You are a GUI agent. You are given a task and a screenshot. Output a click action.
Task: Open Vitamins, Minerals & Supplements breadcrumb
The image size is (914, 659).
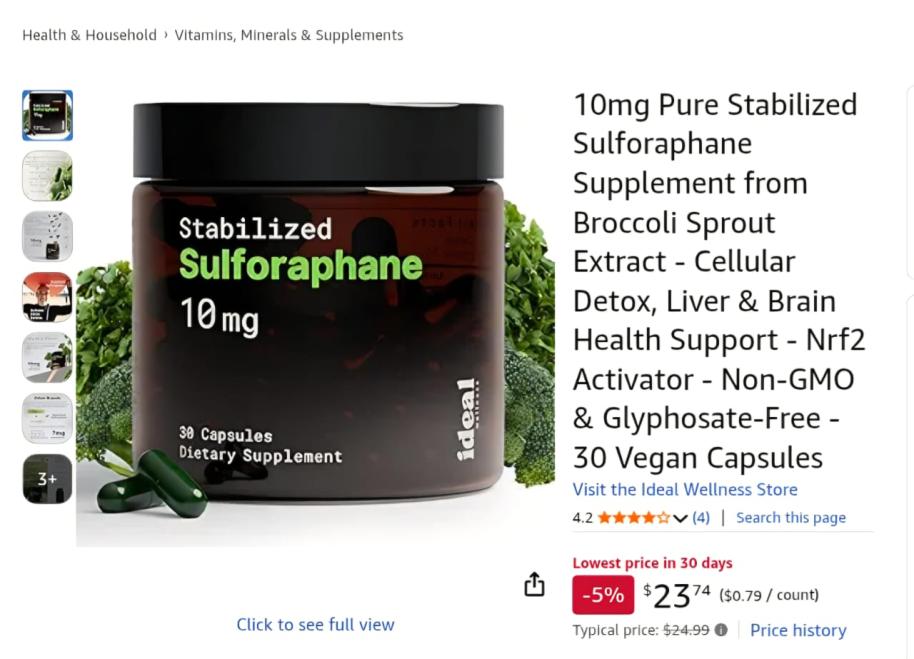coord(289,35)
